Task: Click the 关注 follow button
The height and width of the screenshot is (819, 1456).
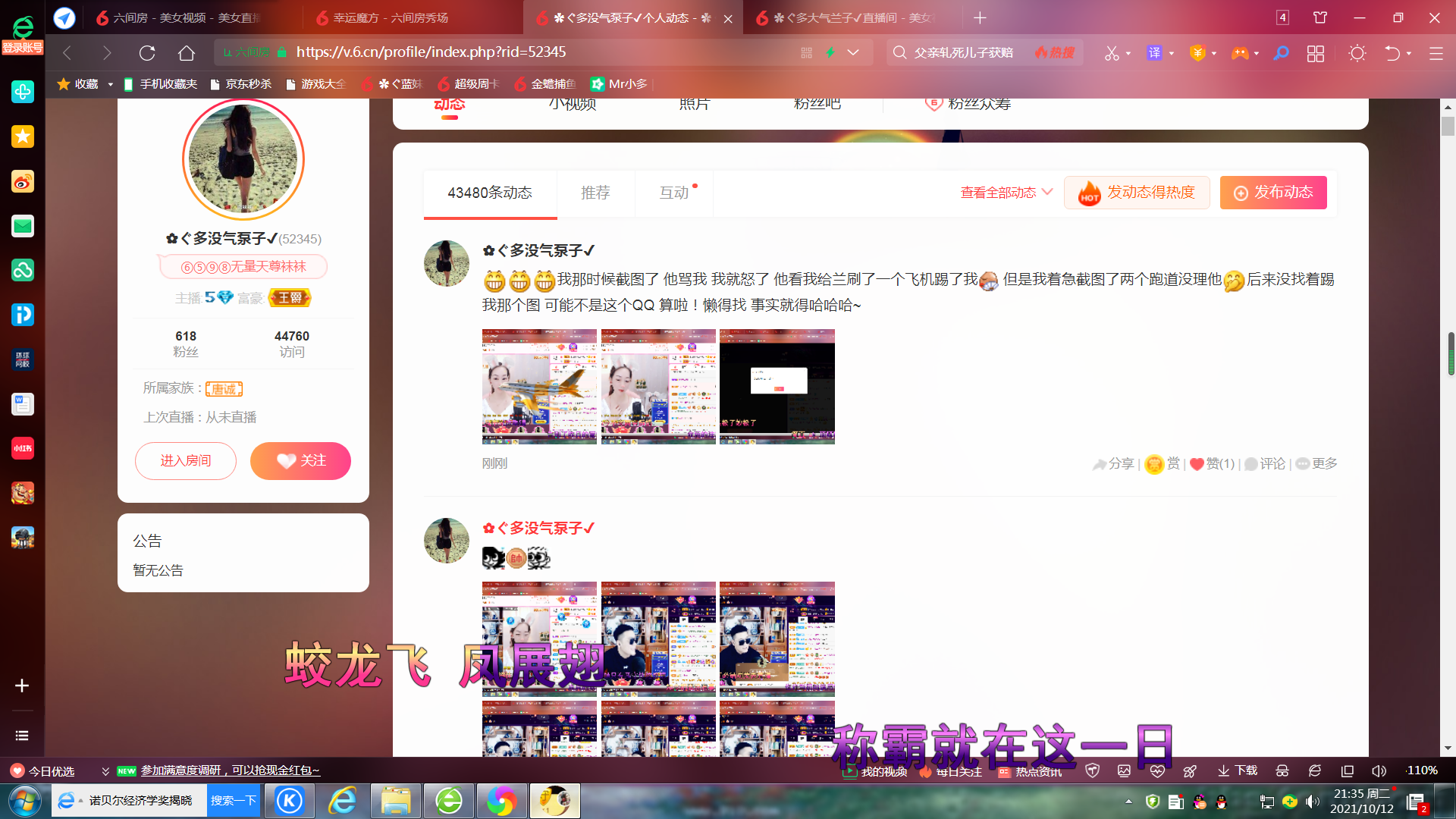Action: (x=300, y=461)
